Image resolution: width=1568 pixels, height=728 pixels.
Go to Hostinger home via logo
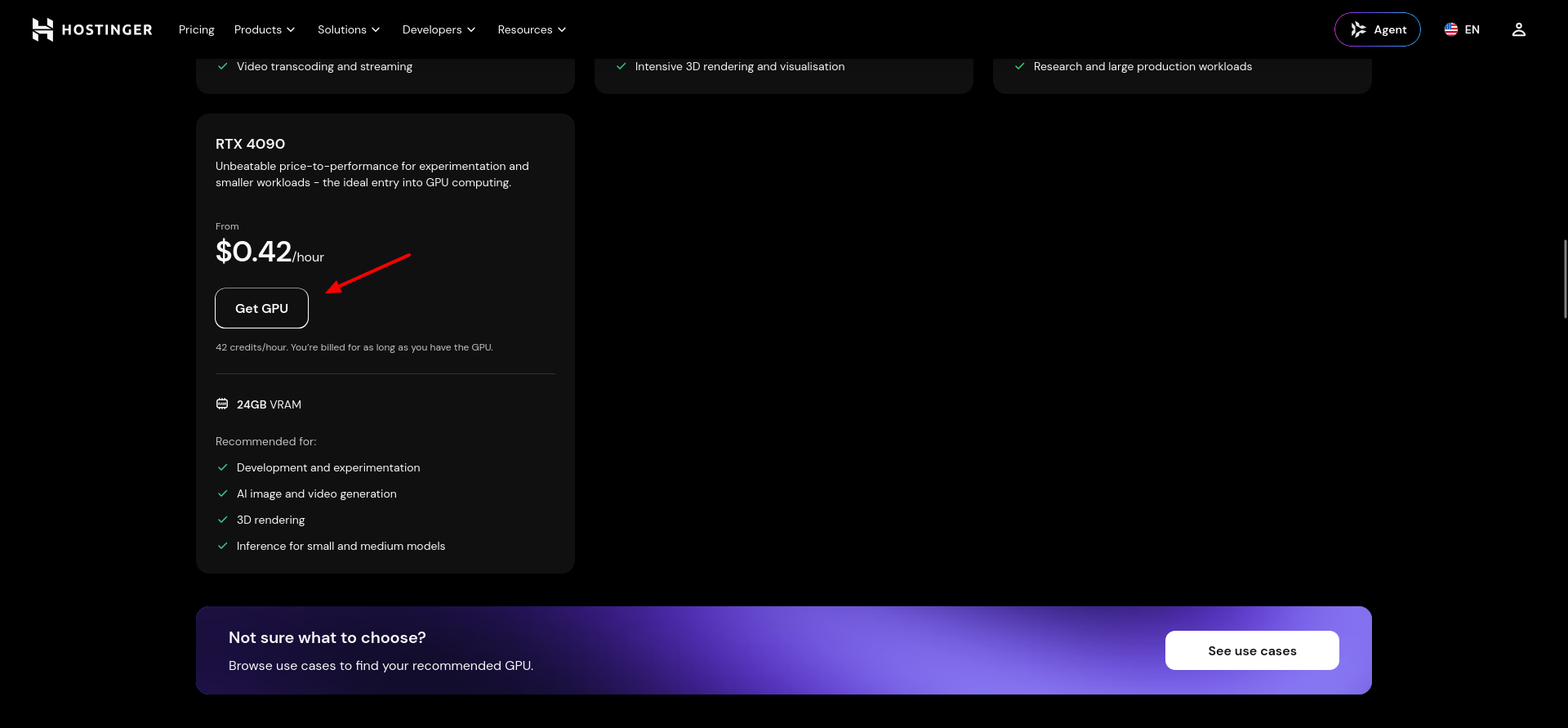click(92, 29)
